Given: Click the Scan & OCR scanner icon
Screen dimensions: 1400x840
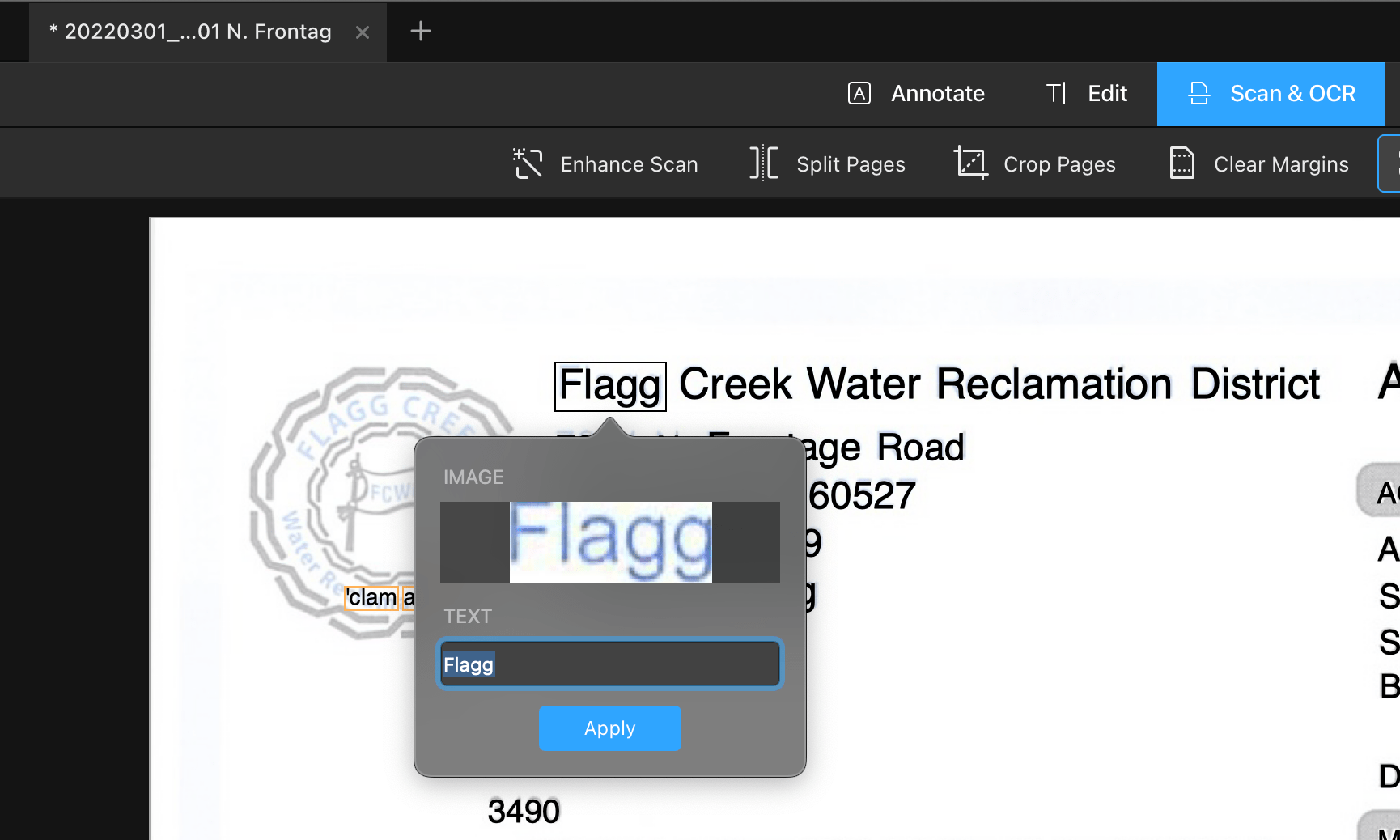Looking at the screenshot, I should (1199, 93).
